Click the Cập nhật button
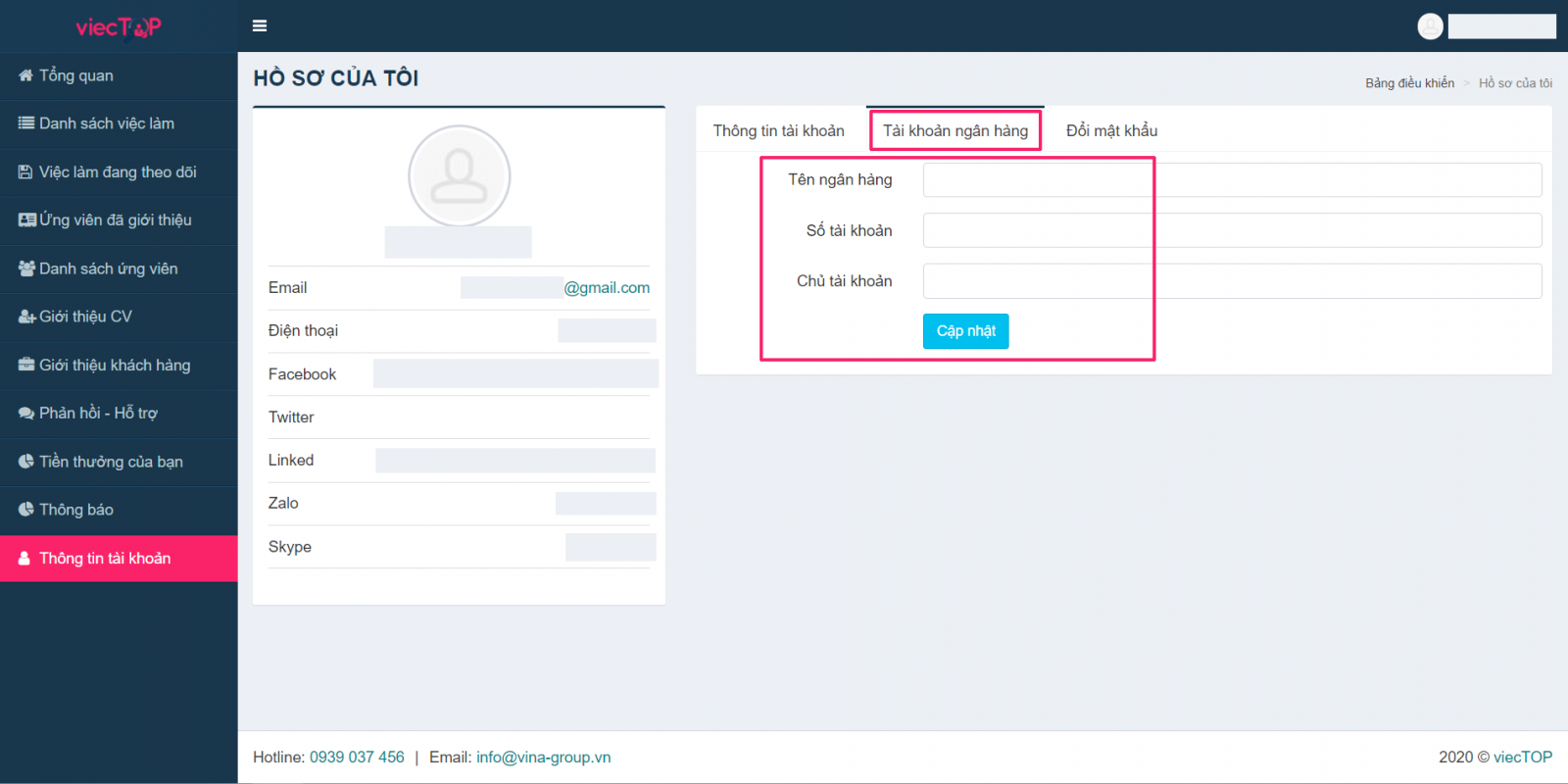Screen dimensions: 1568x784 coord(965,331)
